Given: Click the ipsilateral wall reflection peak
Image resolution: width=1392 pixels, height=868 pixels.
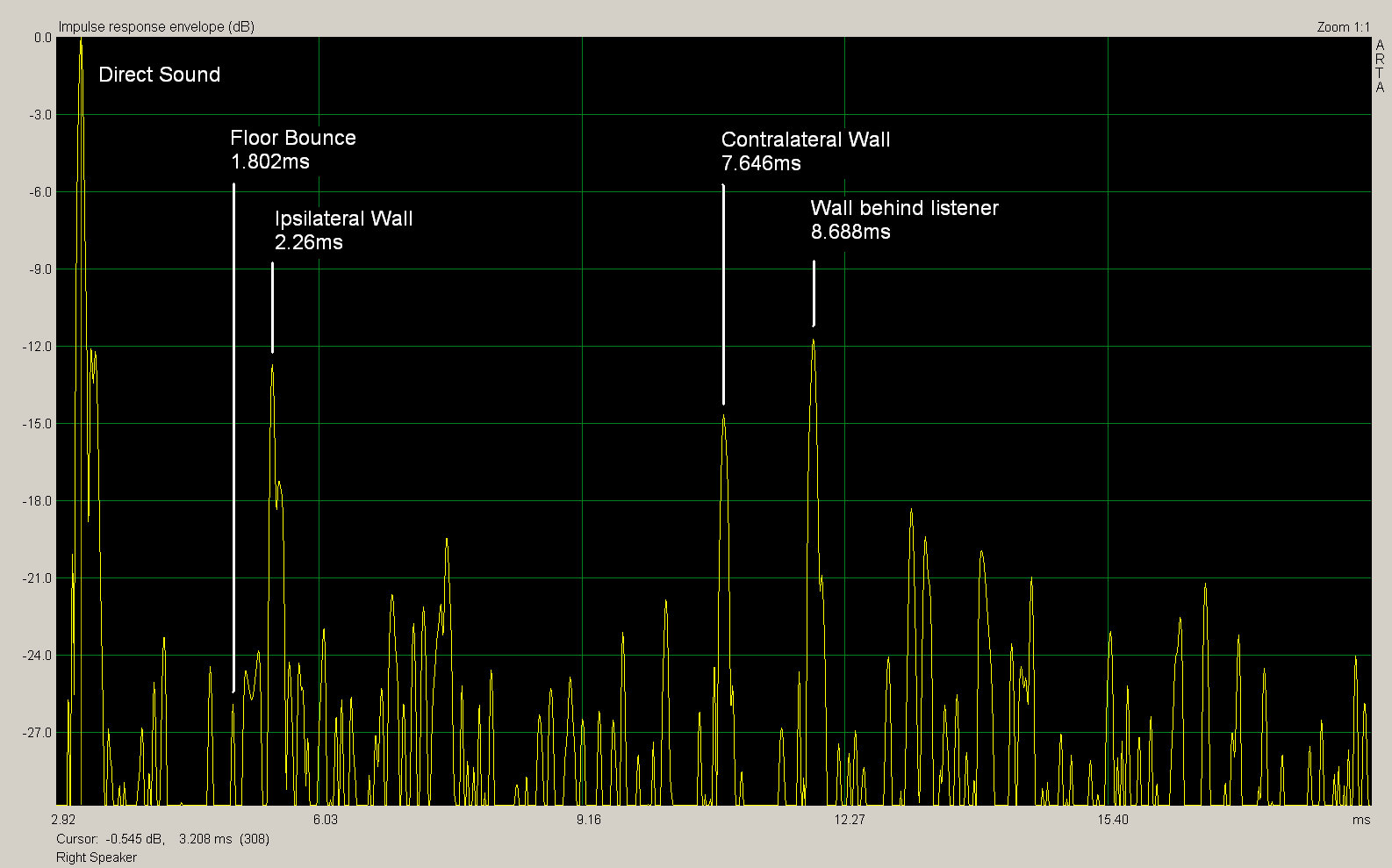Looking at the screenshot, I should (273, 367).
